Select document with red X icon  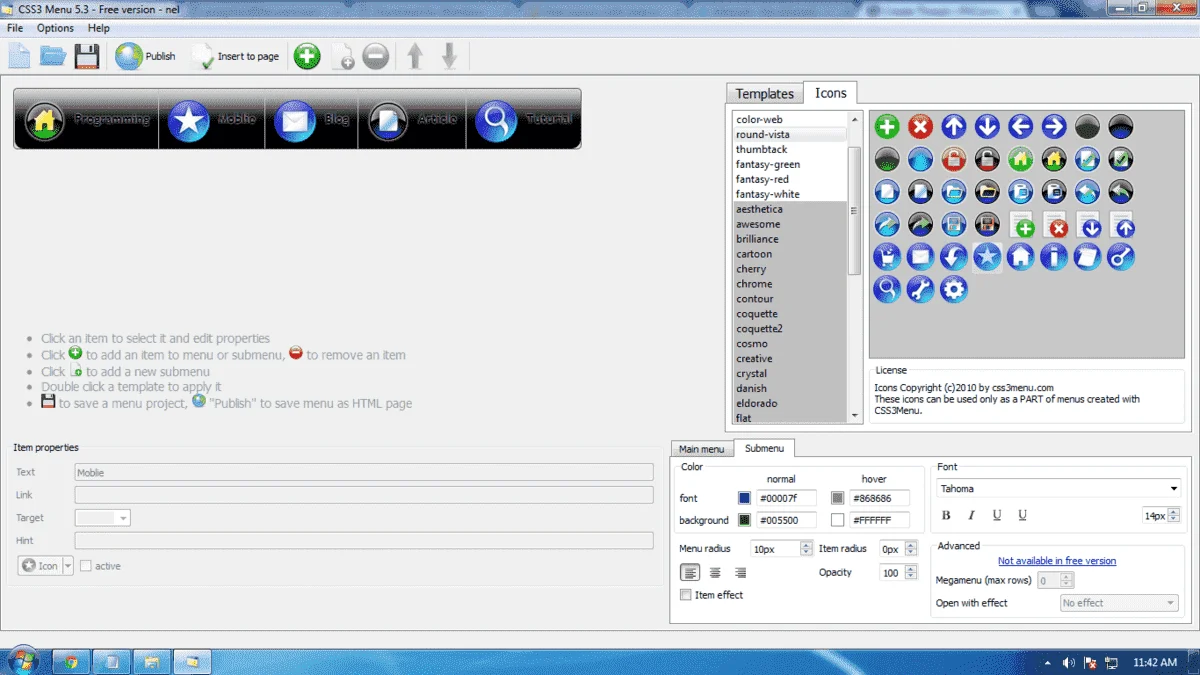1054,224
